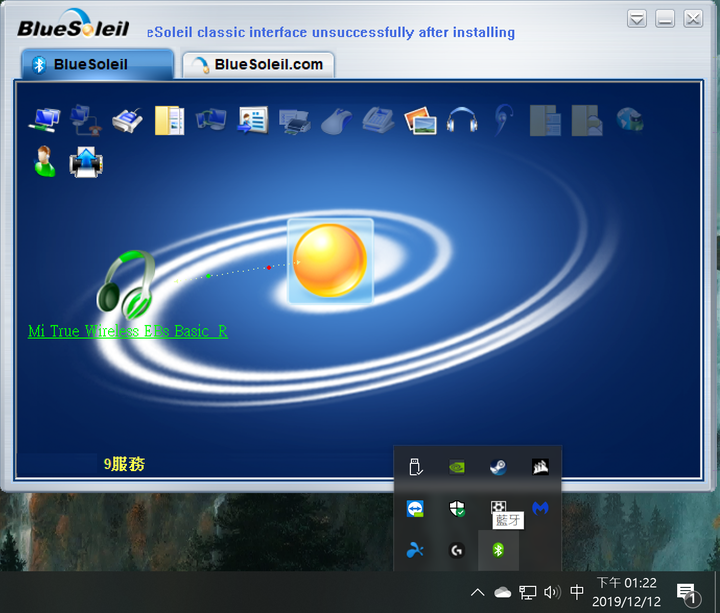Select the Human Interface Device mouse icon

(336, 121)
